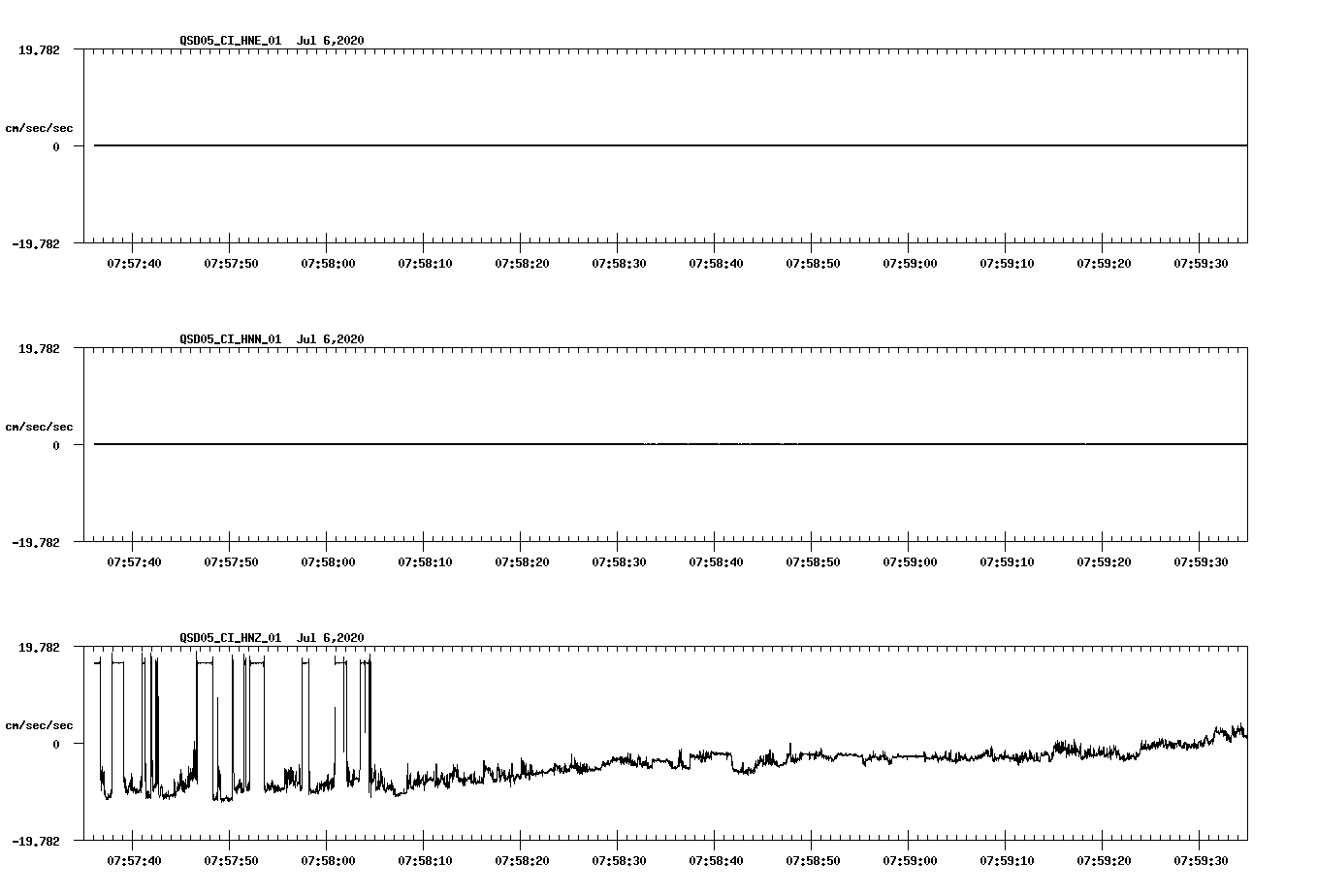Click 19.782 upper limit of HNZ plot

[x=39, y=647]
